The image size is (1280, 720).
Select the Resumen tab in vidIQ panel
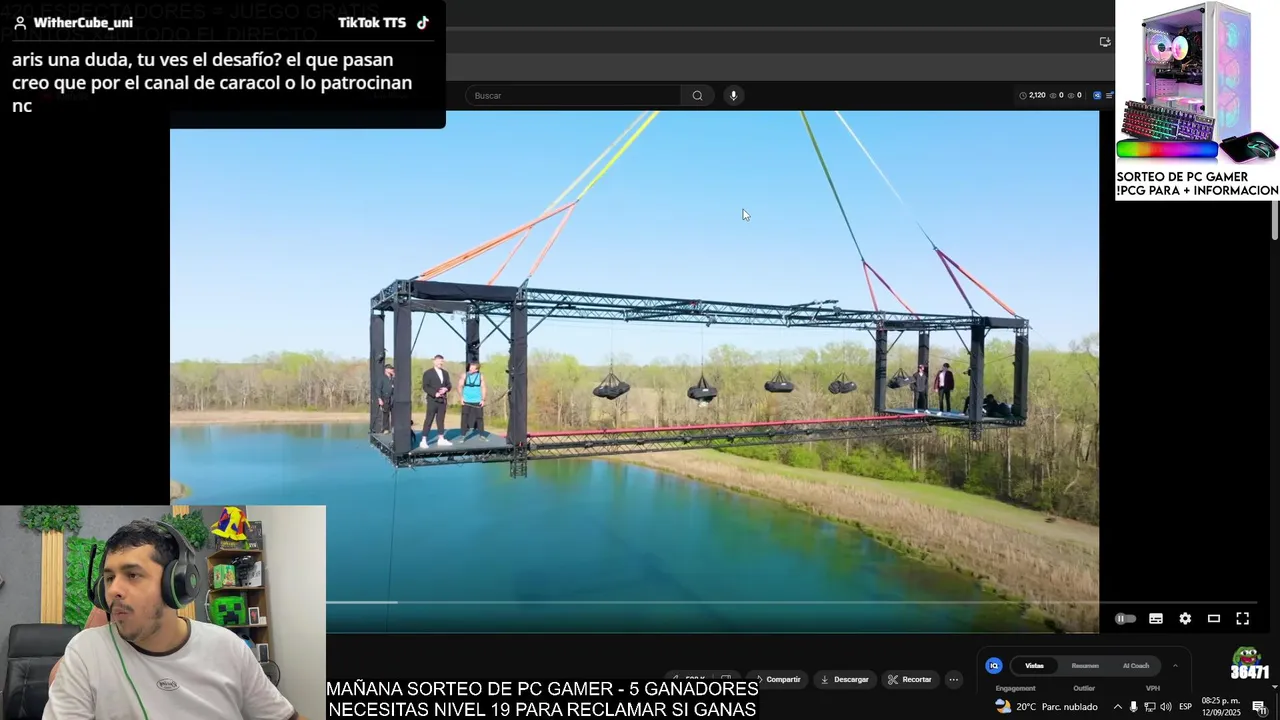(x=1085, y=666)
